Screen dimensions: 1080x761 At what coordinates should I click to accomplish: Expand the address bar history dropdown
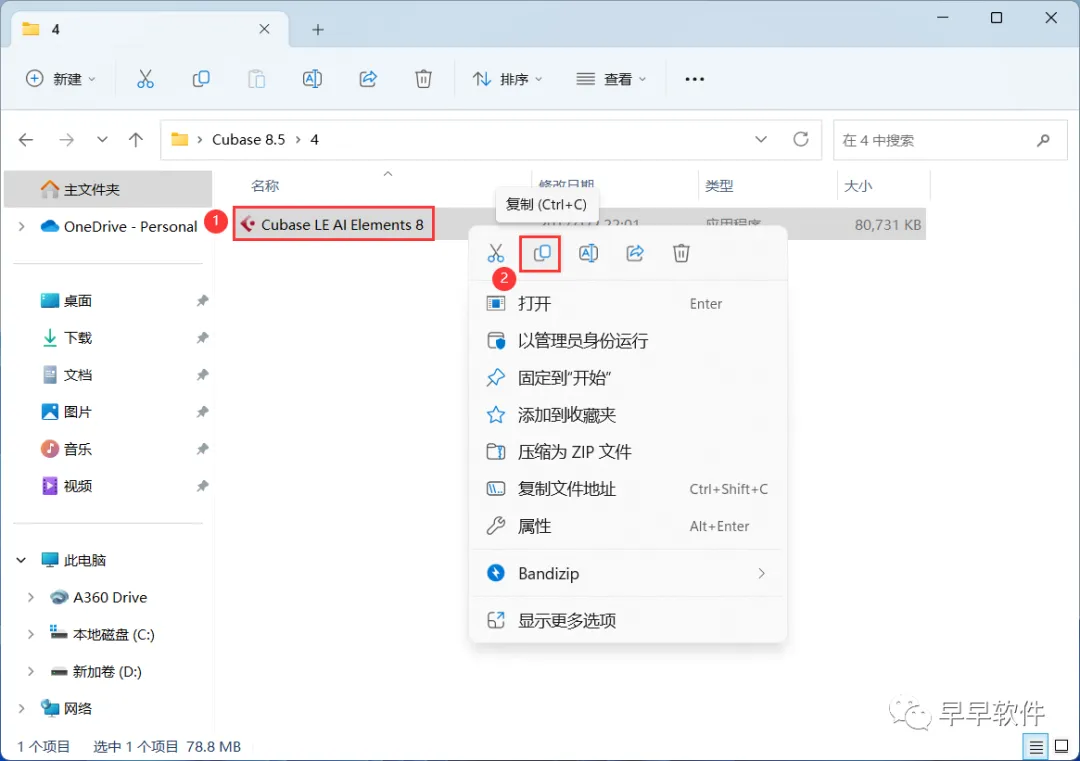tap(760, 140)
